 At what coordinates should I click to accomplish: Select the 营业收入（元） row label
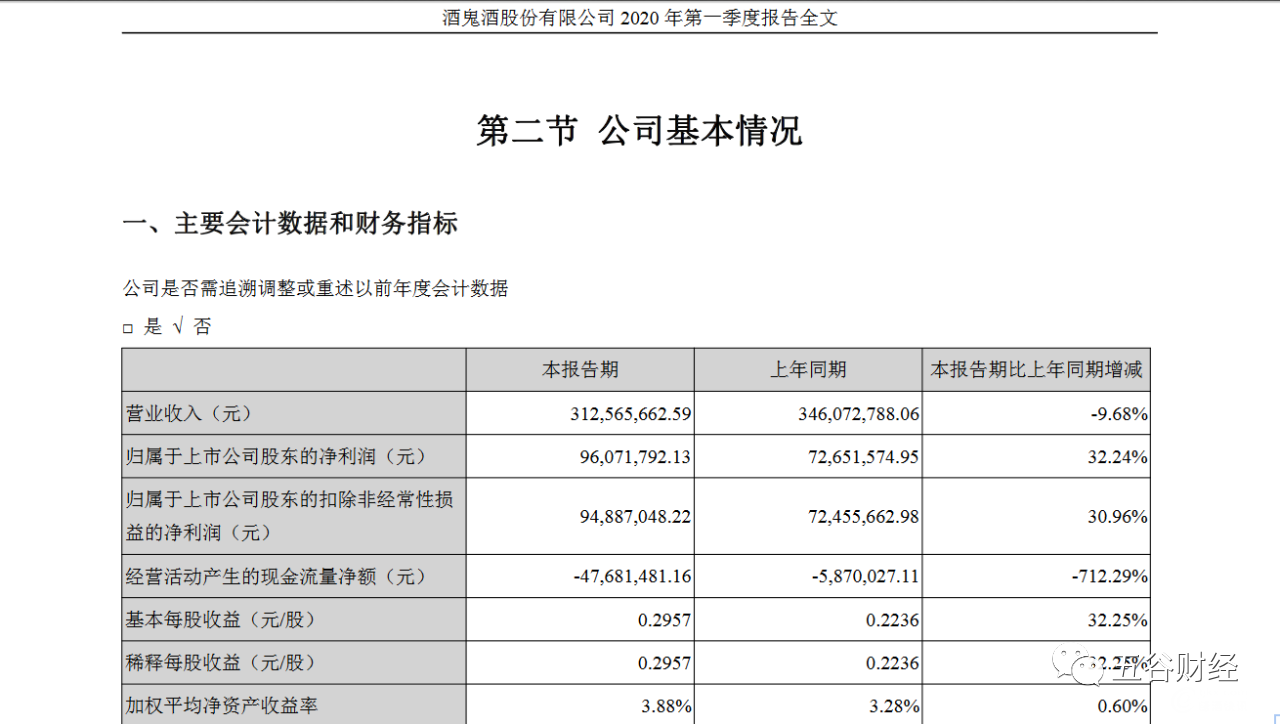189,413
